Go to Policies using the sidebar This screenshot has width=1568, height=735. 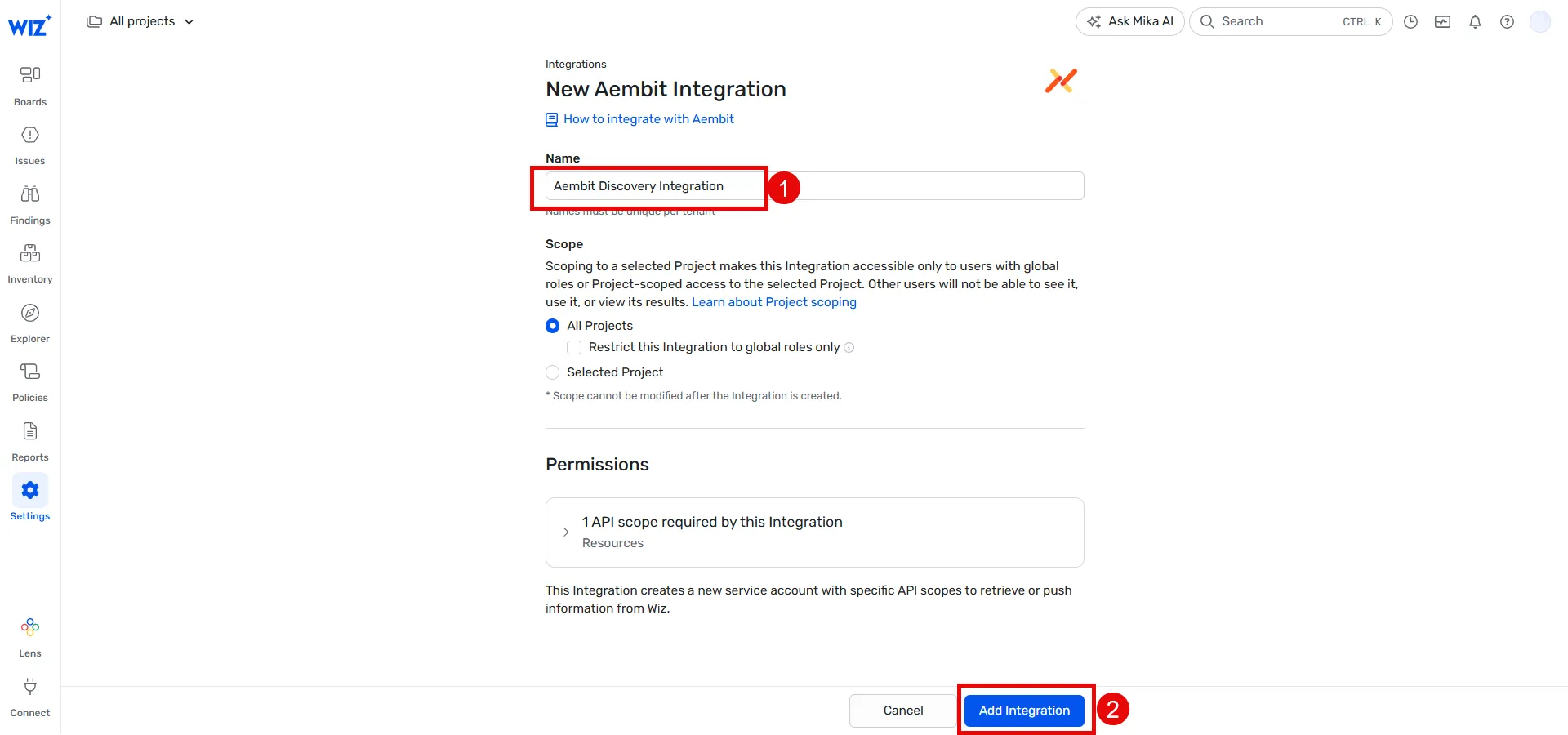coord(29,379)
